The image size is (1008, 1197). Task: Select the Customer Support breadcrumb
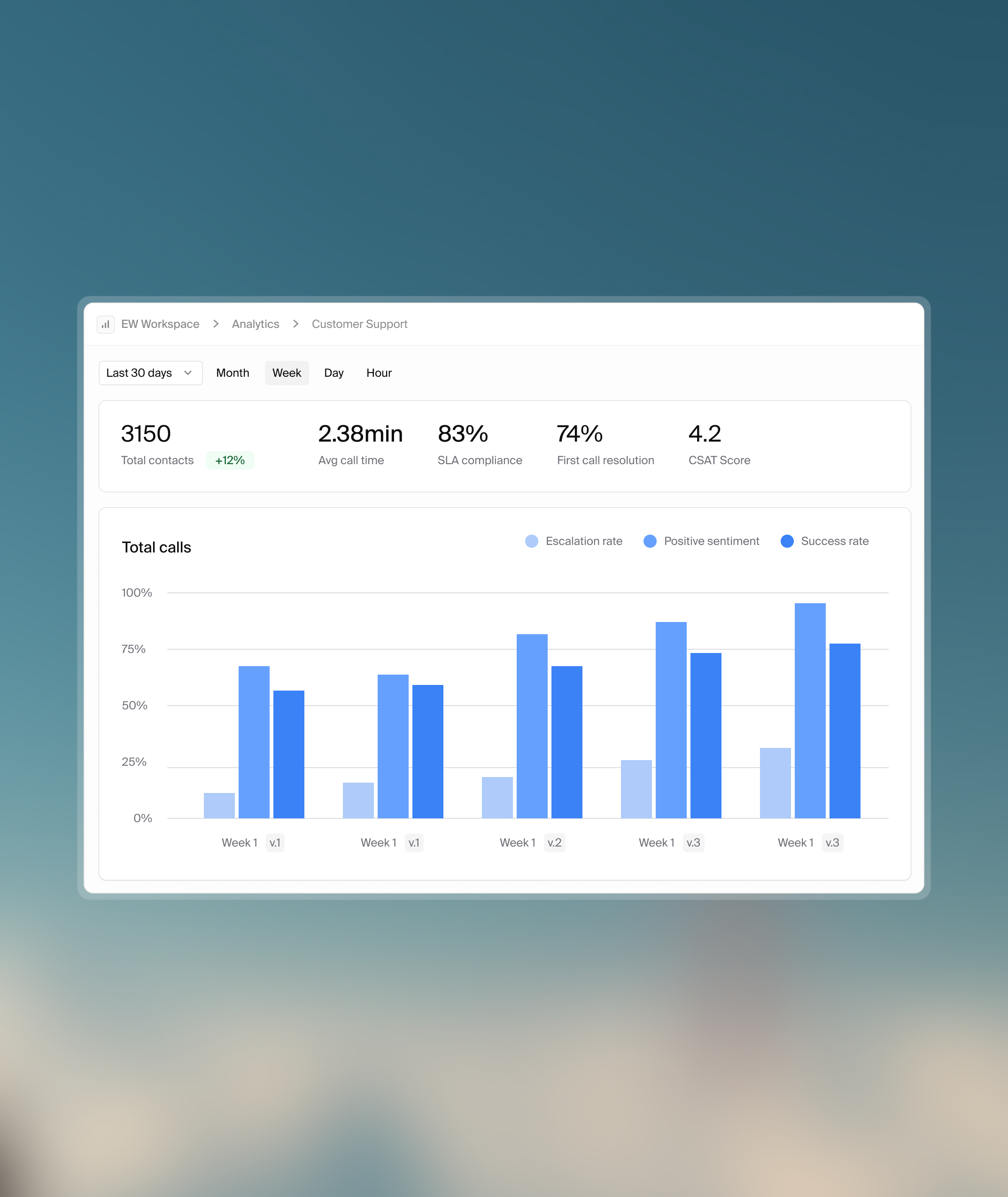coord(359,324)
